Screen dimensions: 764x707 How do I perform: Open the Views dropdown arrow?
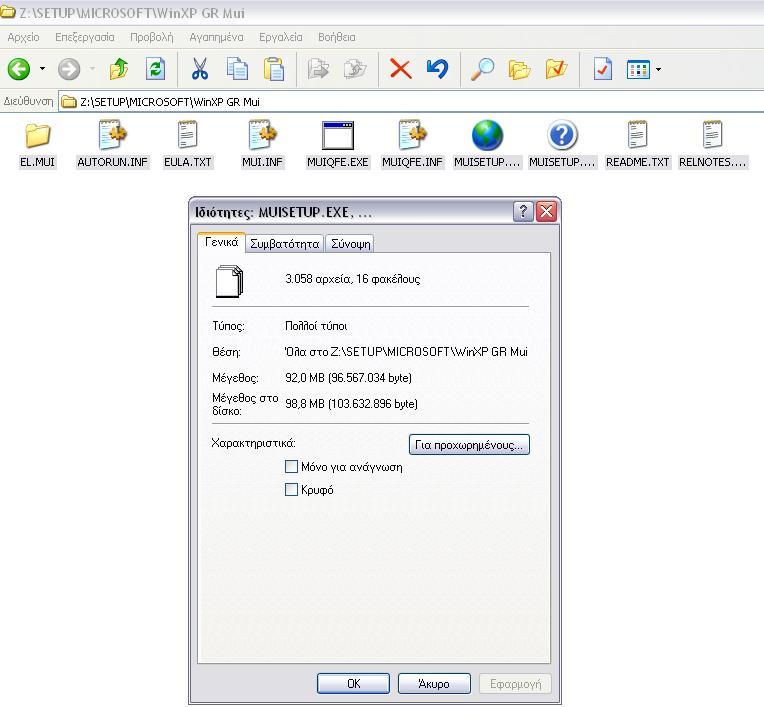658,69
